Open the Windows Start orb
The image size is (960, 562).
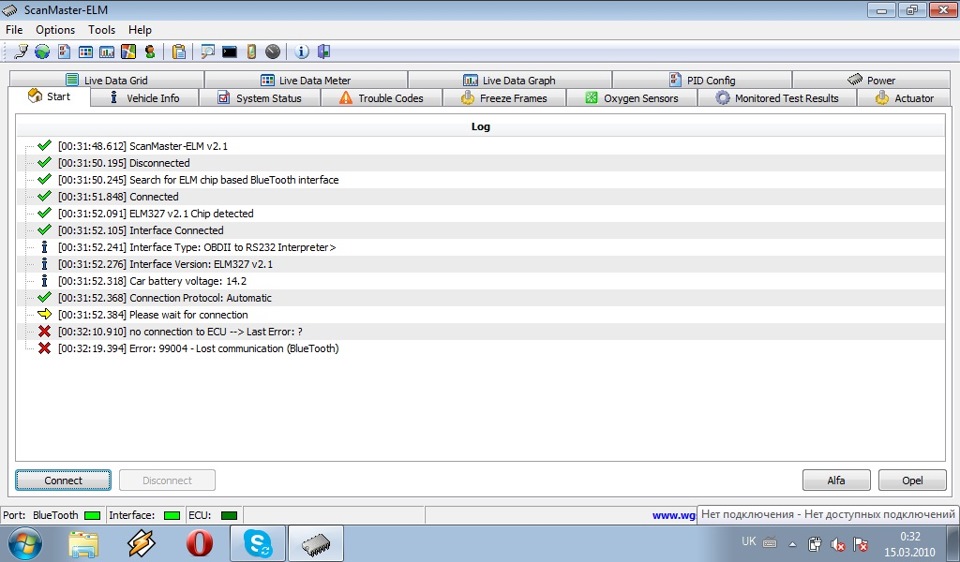click(x=25, y=544)
